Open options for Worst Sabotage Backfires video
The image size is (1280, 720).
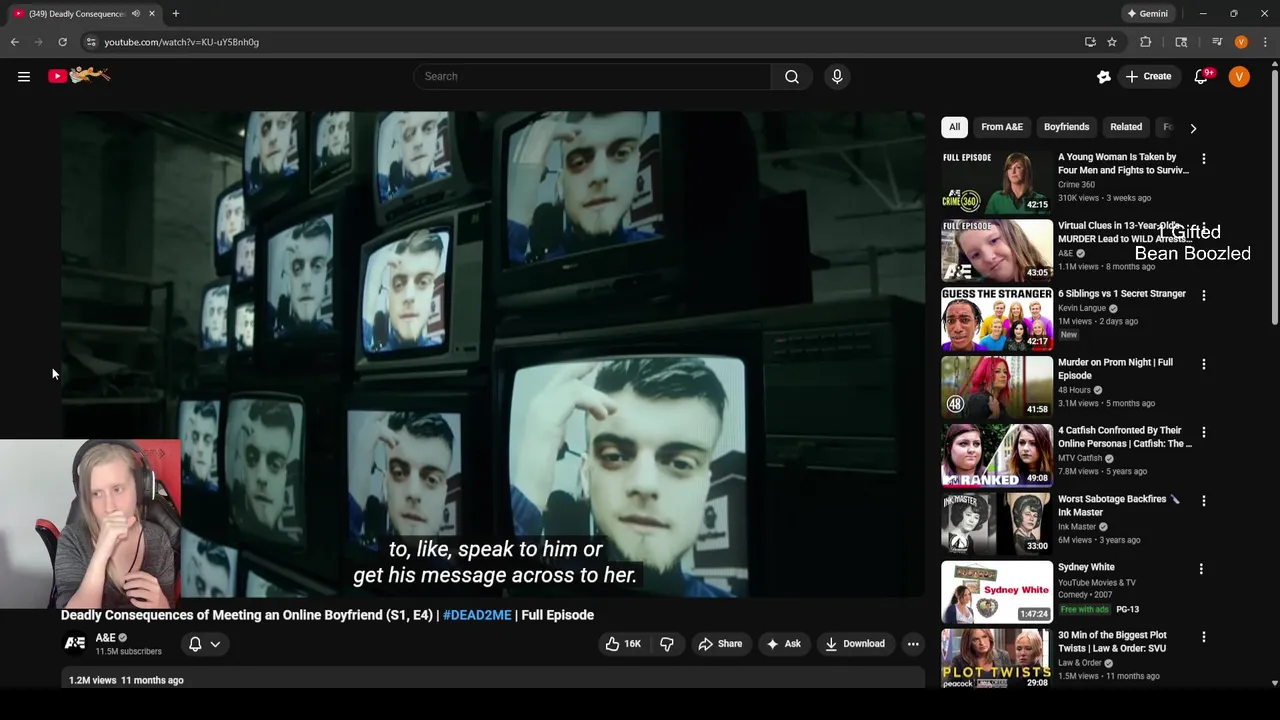1204,501
